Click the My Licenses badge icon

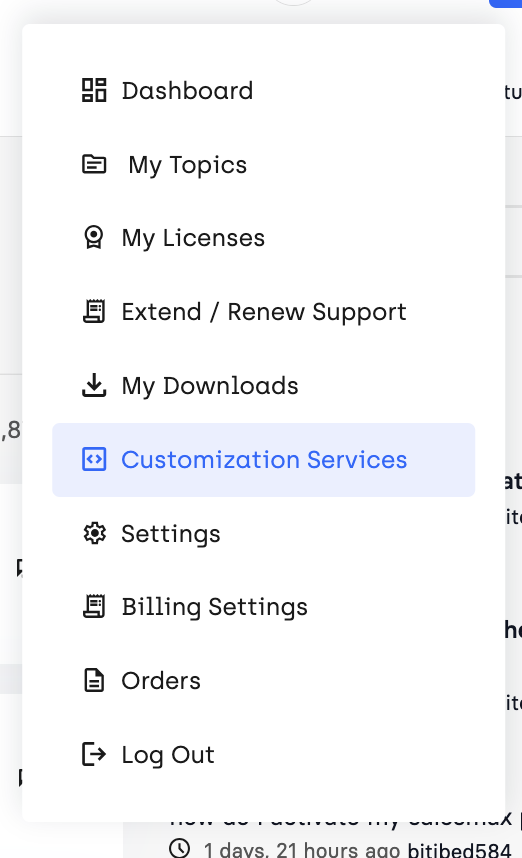point(94,238)
